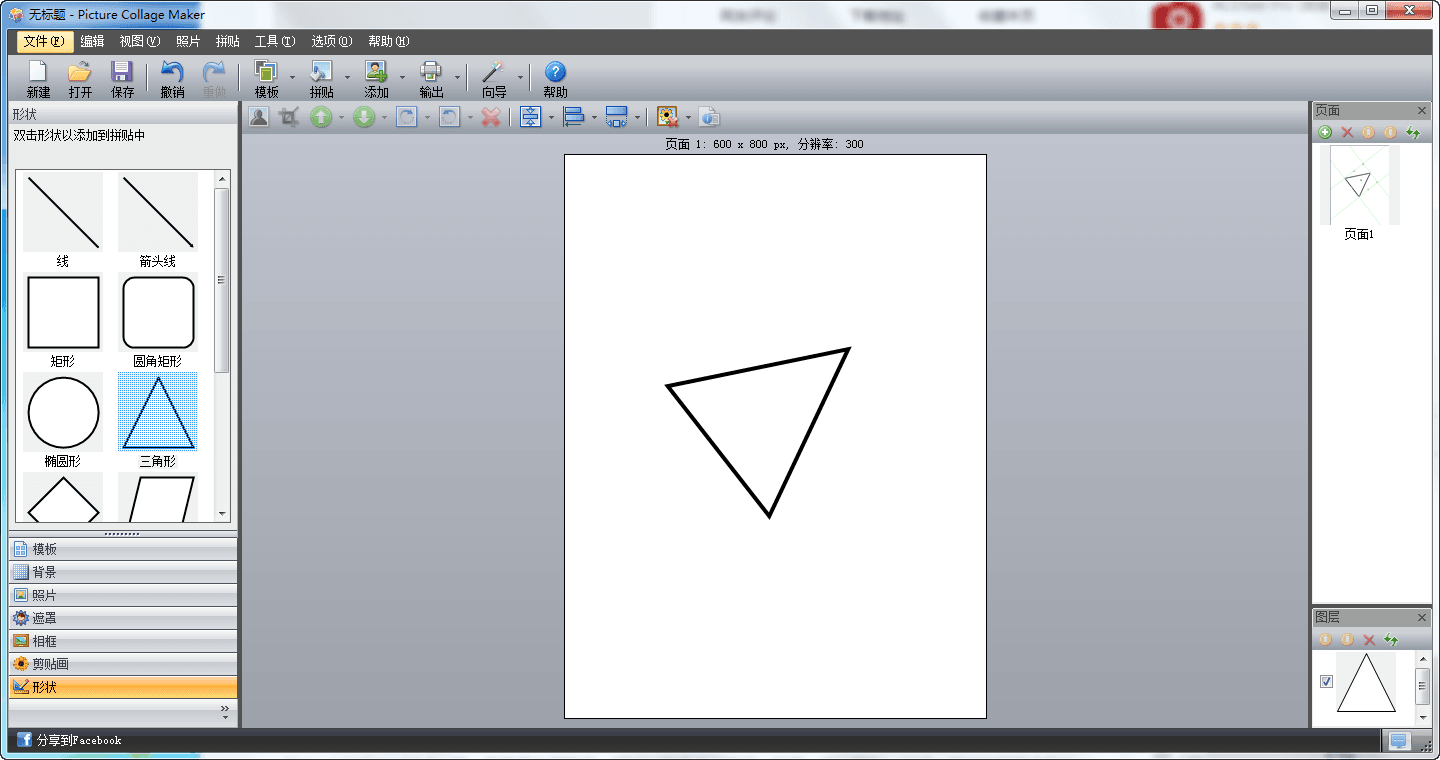Screen dimensions: 1440x760
Task: Open the 拼贴 toolbar dropdown arrow
Action: (347, 76)
